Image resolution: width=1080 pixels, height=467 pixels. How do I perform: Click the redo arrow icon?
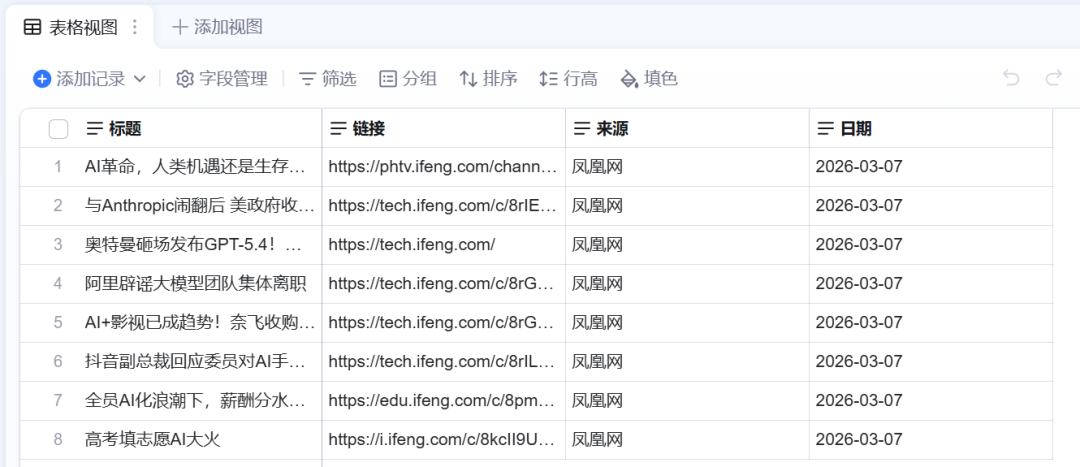pos(1053,78)
